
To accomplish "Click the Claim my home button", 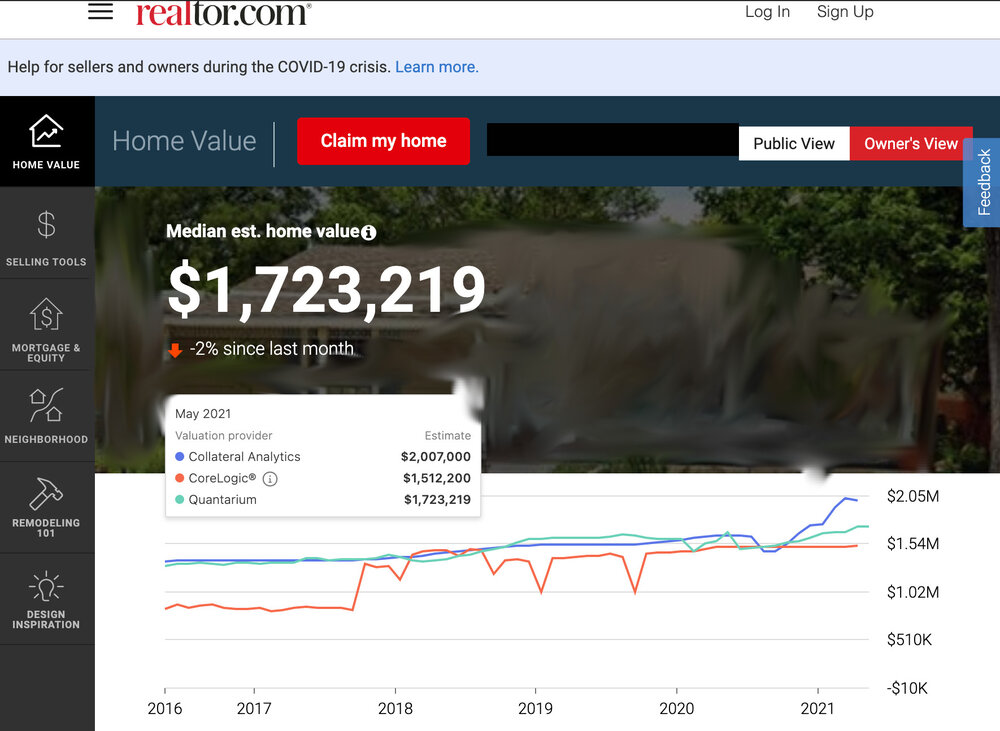I will (x=383, y=141).
